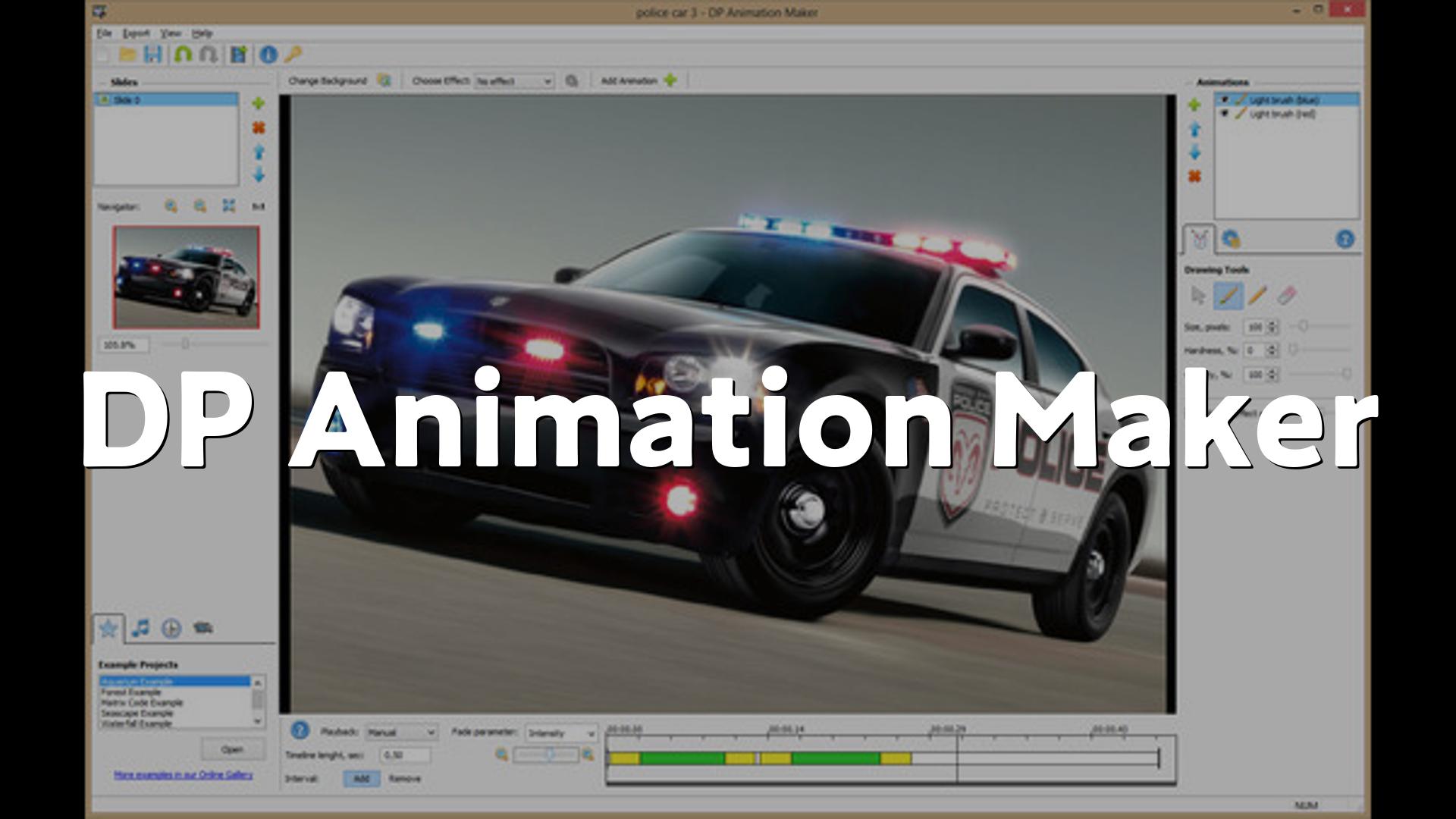The height and width of the screenshot is (819, 1456).
Task: Toggle visibility of Light brush (red)
Action: (1224, 114)
